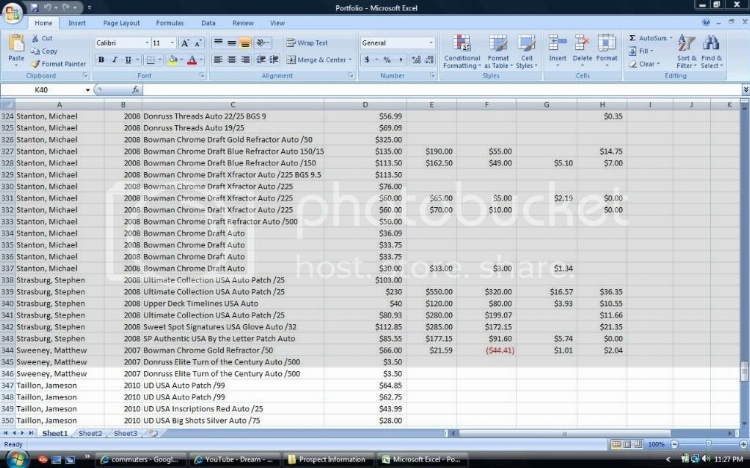The width and height of the screenshot is (750, 468).
Task: Click the AutoSum button
Action: tap(648, 38)
